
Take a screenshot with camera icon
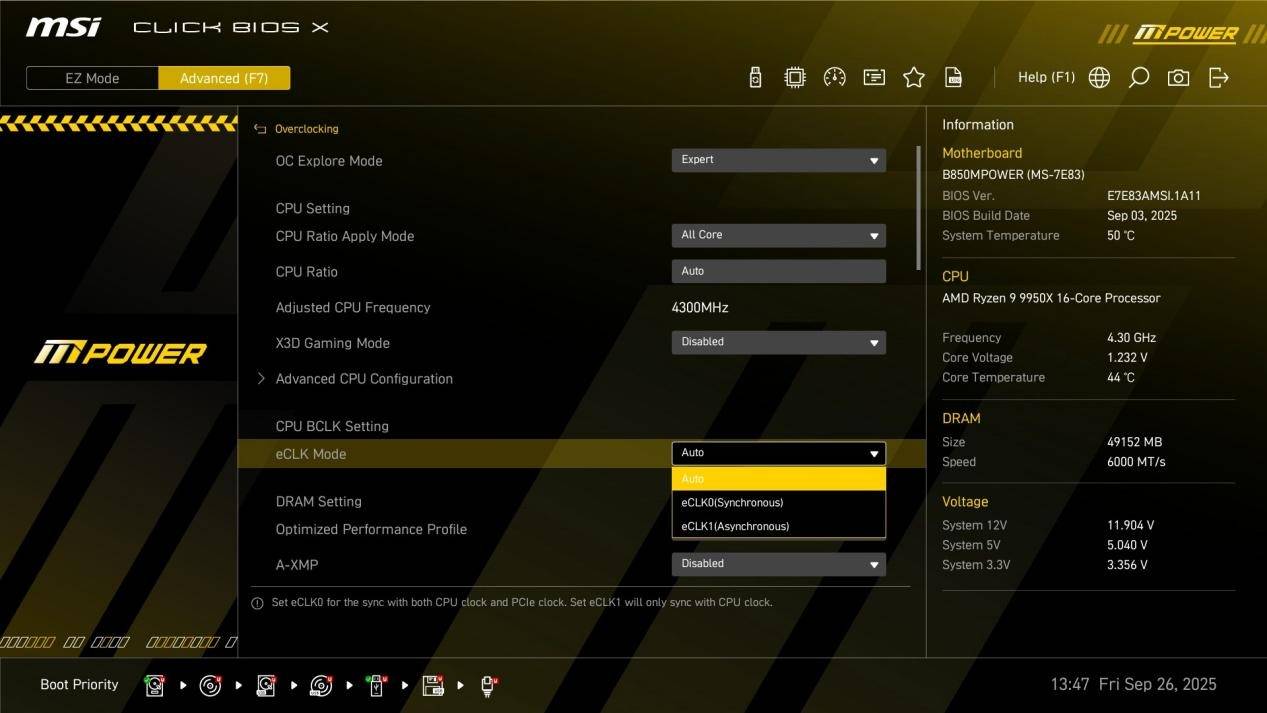(x=1178, y=78)
